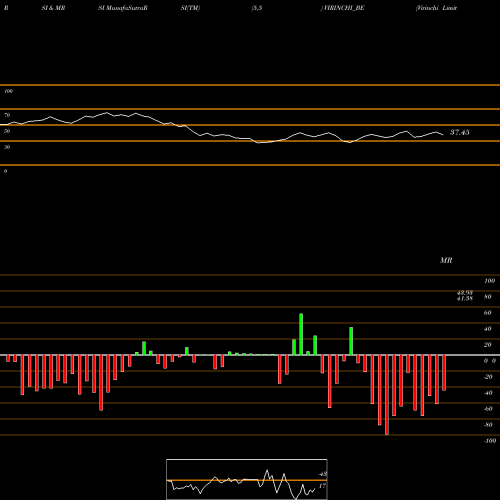Click the 'SI(TM)' header label

[191, 8]
